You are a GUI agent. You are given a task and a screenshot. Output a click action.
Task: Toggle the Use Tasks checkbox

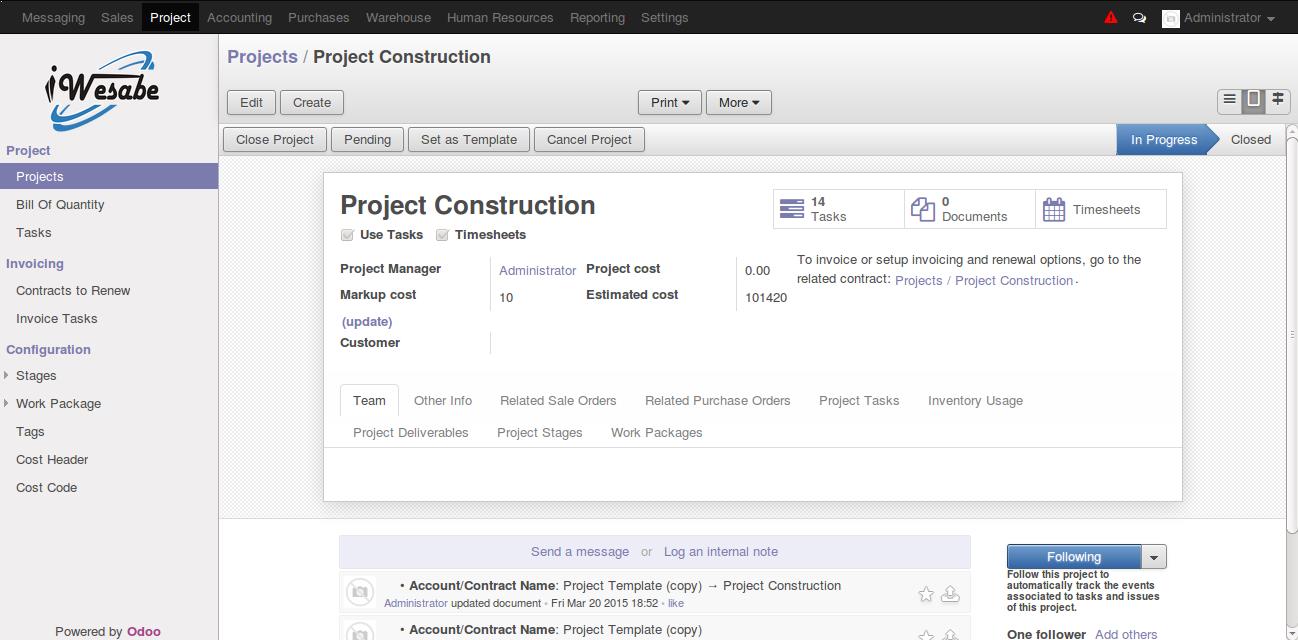tap(347, 235)
